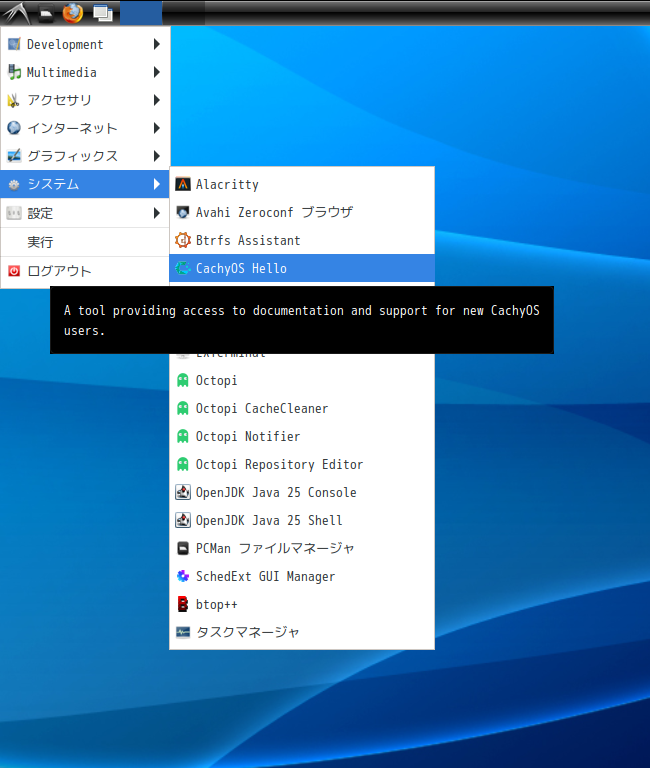Click the SchedExt GUI Manager icon

183,576
